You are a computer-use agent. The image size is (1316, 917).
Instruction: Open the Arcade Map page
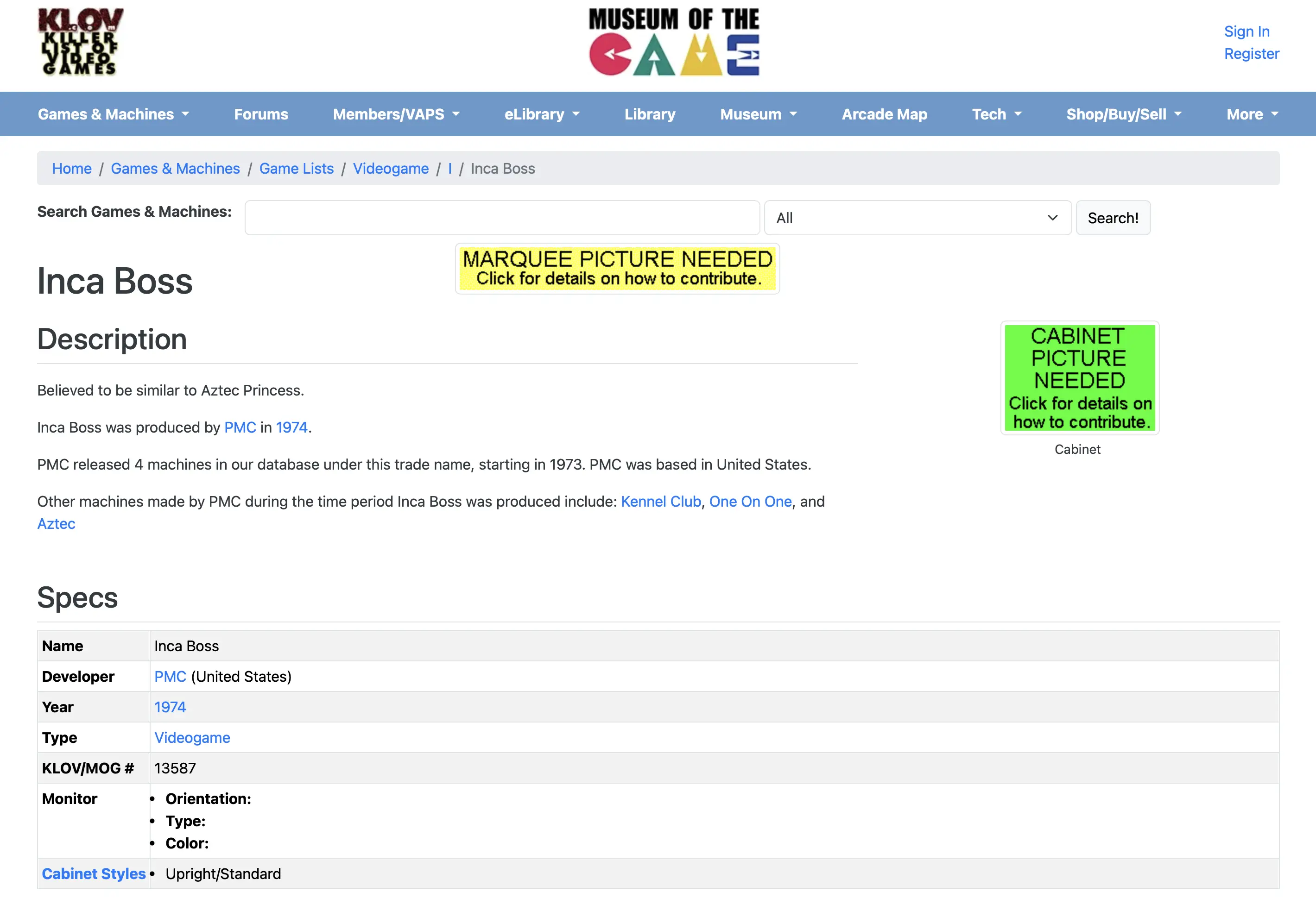click(884, 114)
